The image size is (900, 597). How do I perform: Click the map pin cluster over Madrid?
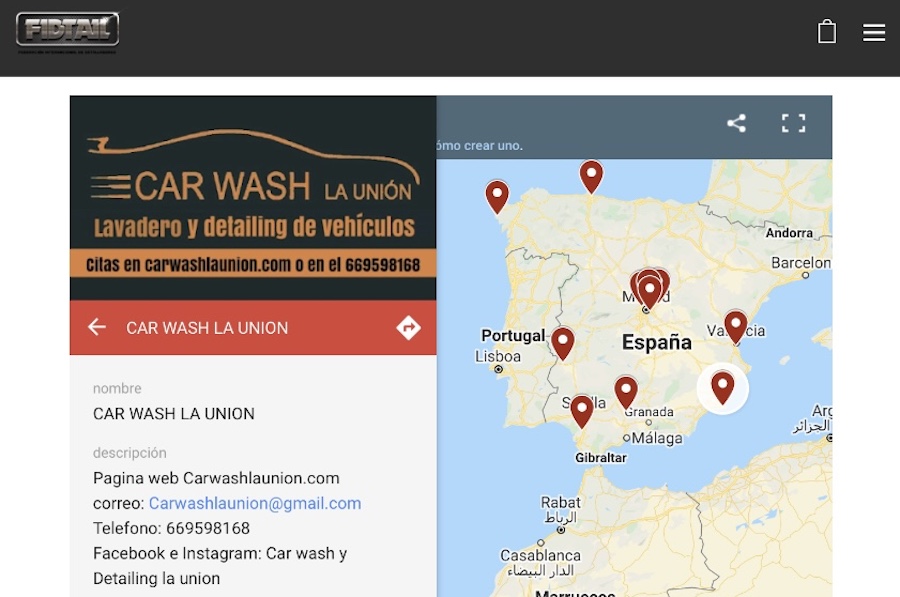(x=649, y=287)
